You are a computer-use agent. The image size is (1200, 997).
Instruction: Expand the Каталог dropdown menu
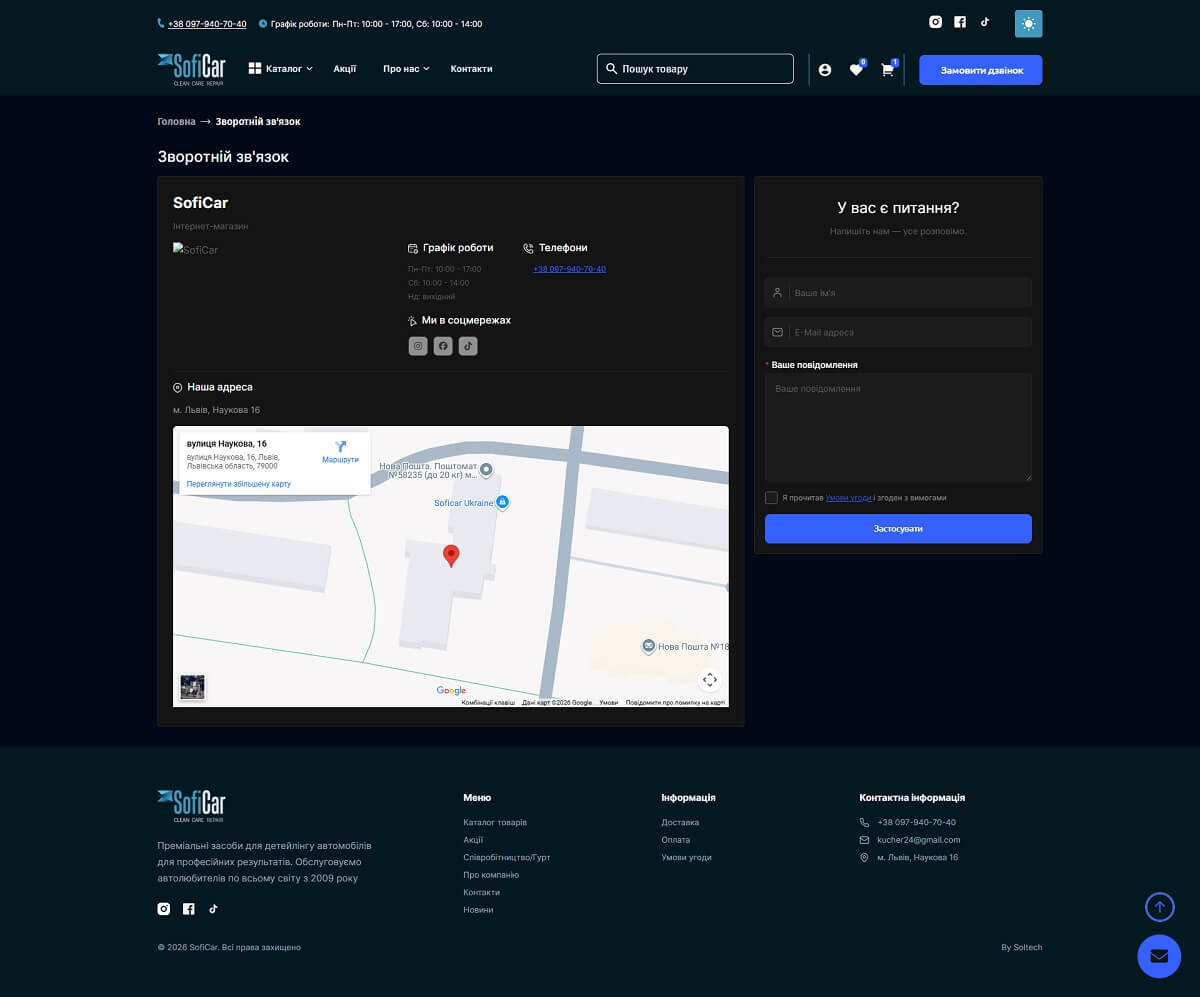pos(281,69)
